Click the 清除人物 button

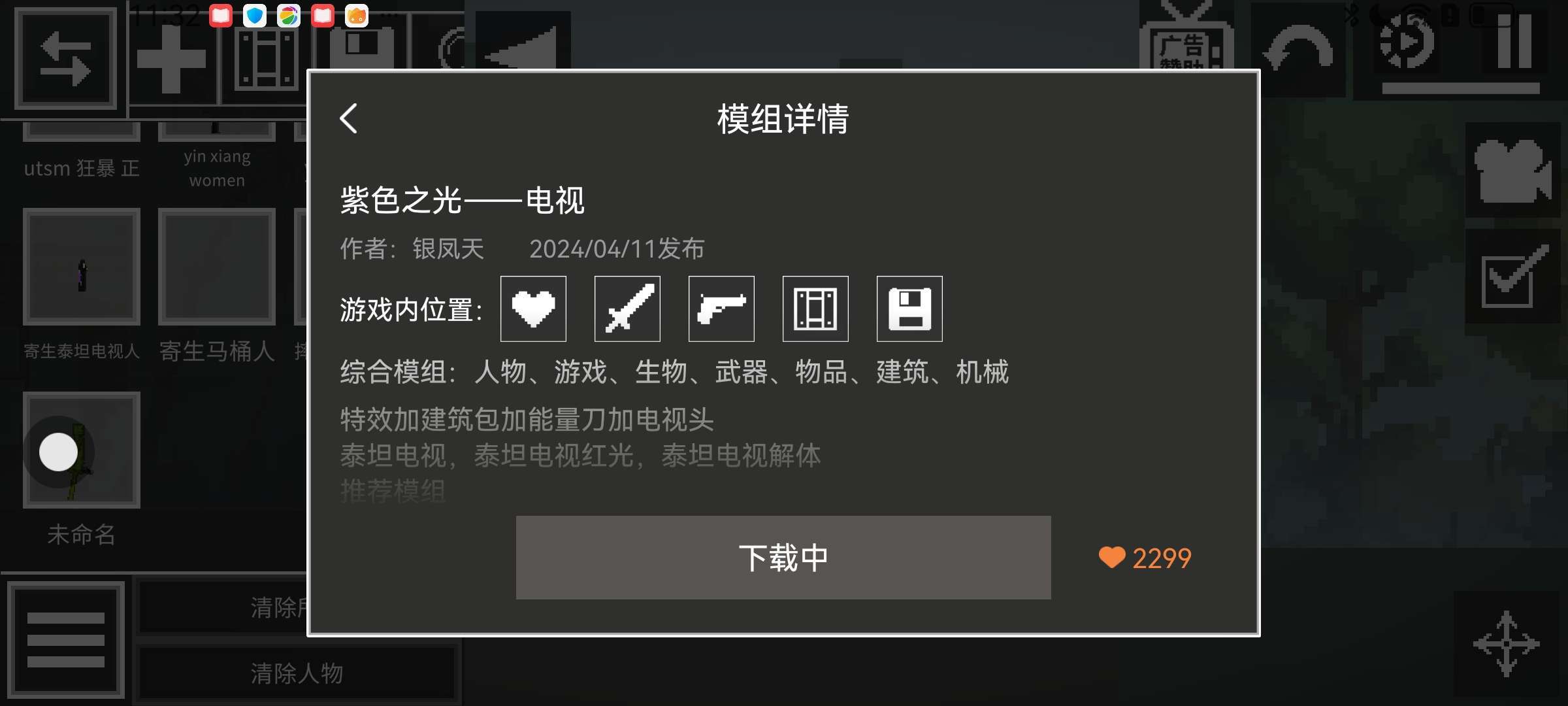(297, 673)
